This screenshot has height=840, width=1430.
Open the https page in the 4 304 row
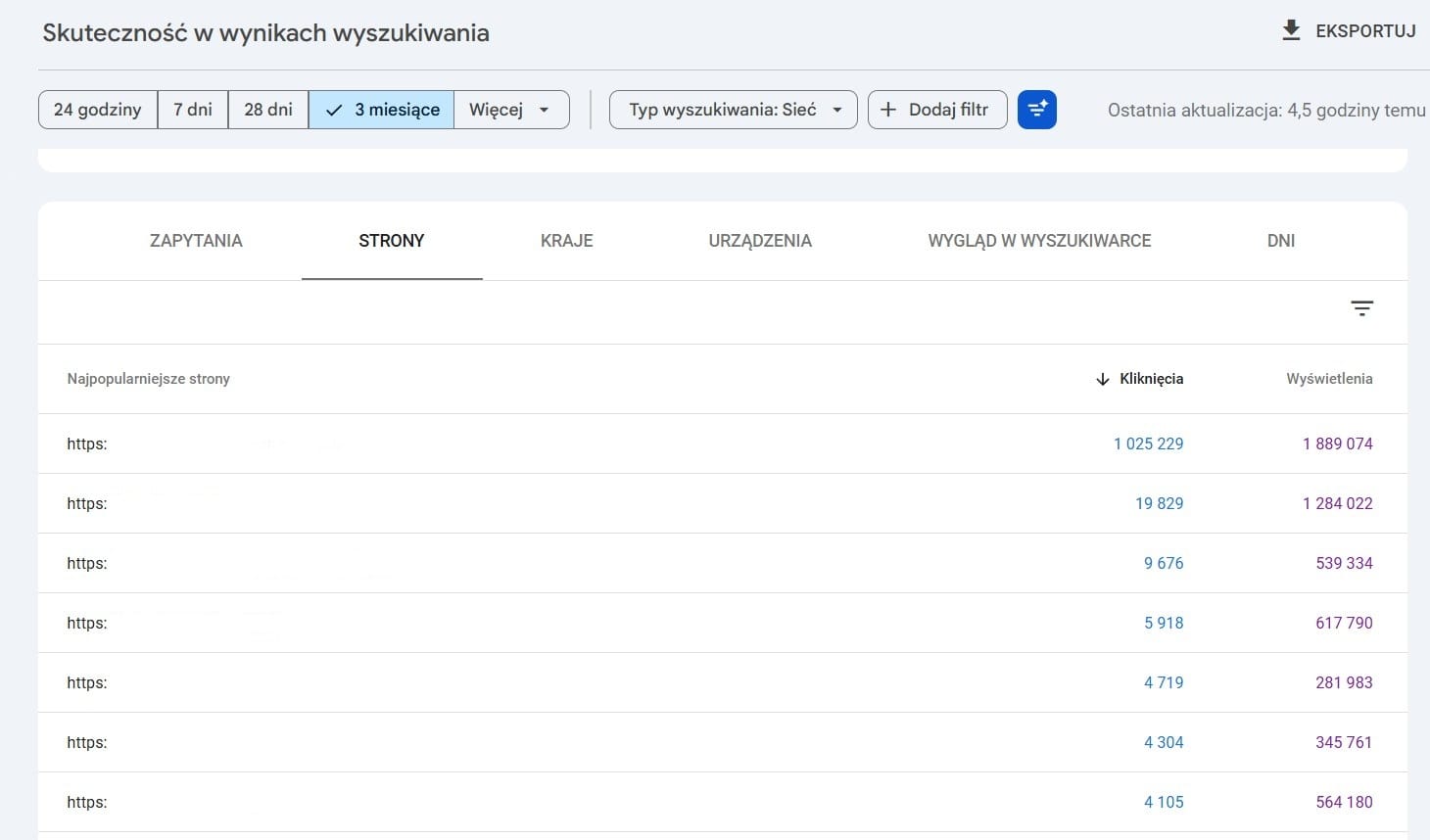coord(87,742)
